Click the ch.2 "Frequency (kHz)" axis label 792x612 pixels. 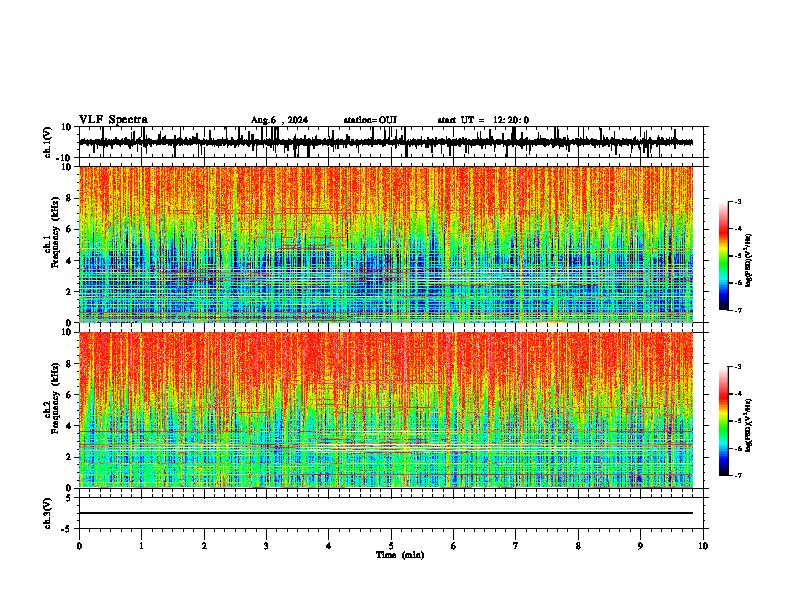tap(55, 398)
